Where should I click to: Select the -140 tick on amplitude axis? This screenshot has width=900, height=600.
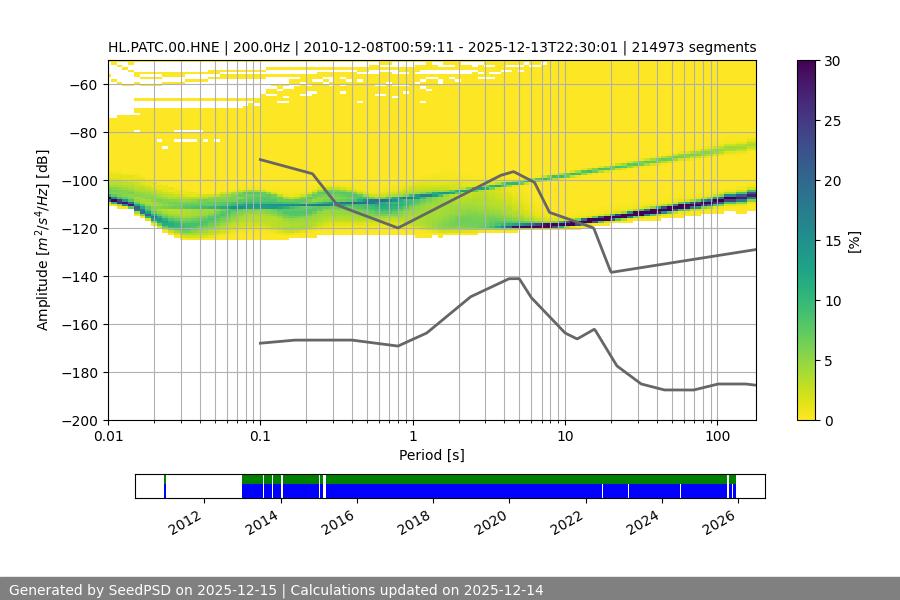(84, 277)
